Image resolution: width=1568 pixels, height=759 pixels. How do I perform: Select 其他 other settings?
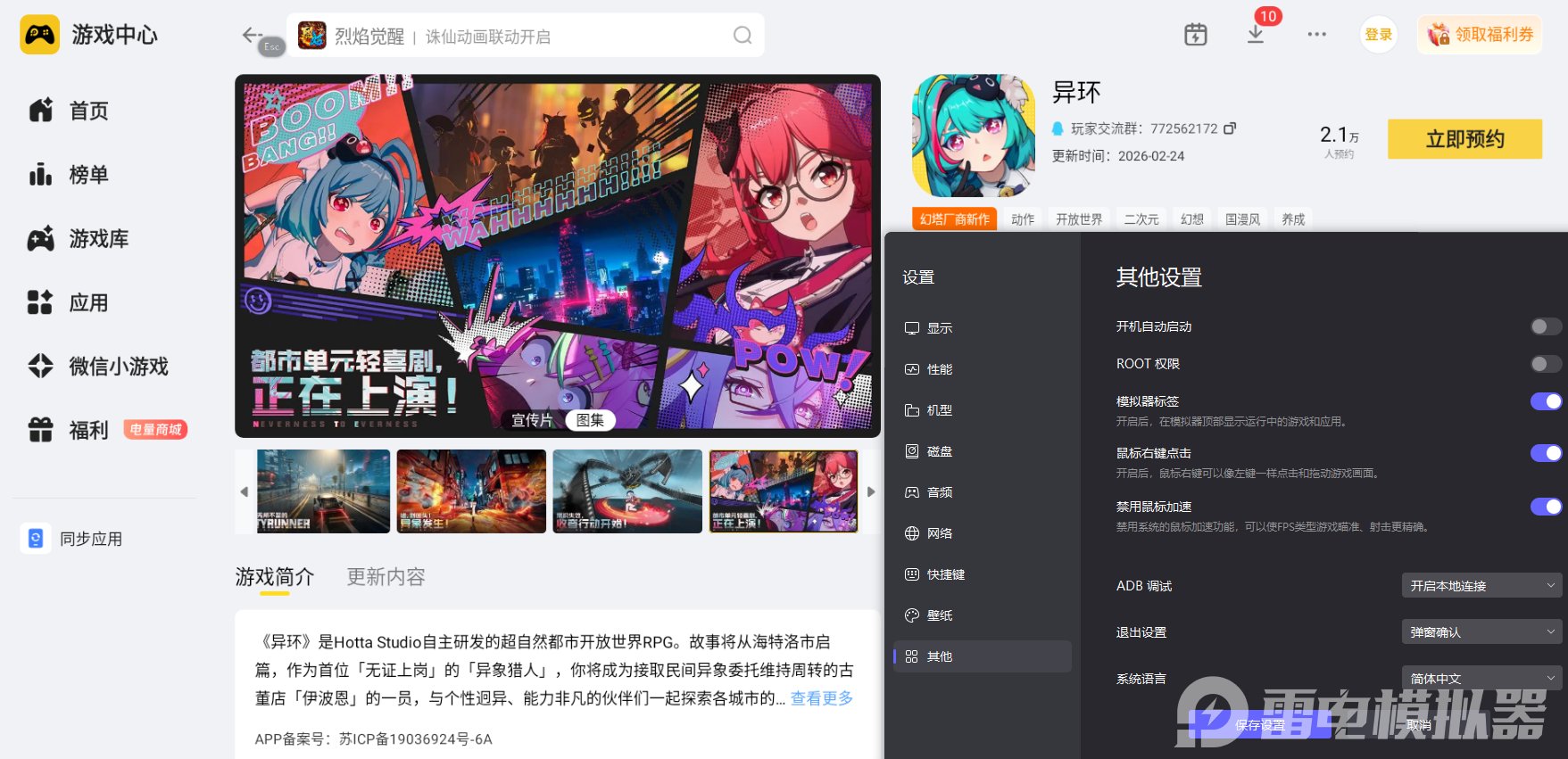983,656
